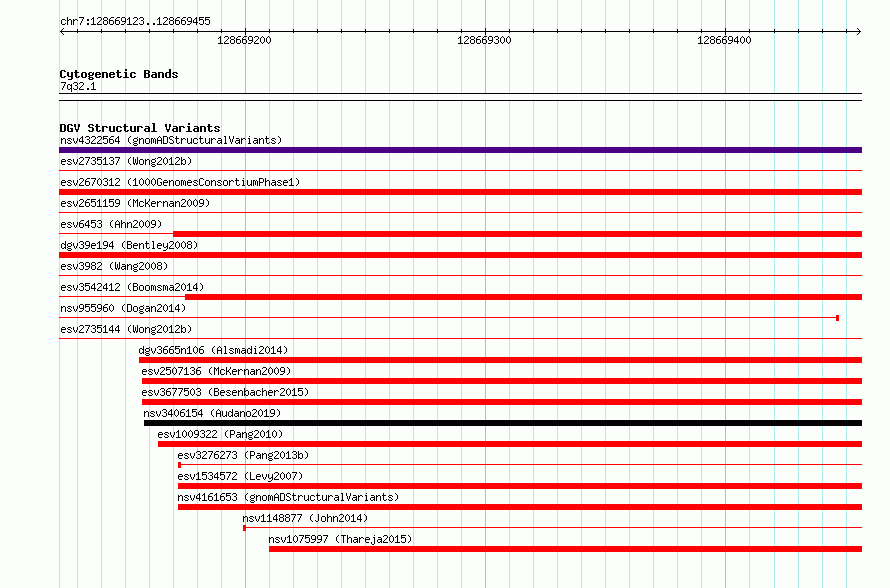Open the DGV Structural Variants track title
This screenshot has width=890, height=588.
tap(140, 128)
